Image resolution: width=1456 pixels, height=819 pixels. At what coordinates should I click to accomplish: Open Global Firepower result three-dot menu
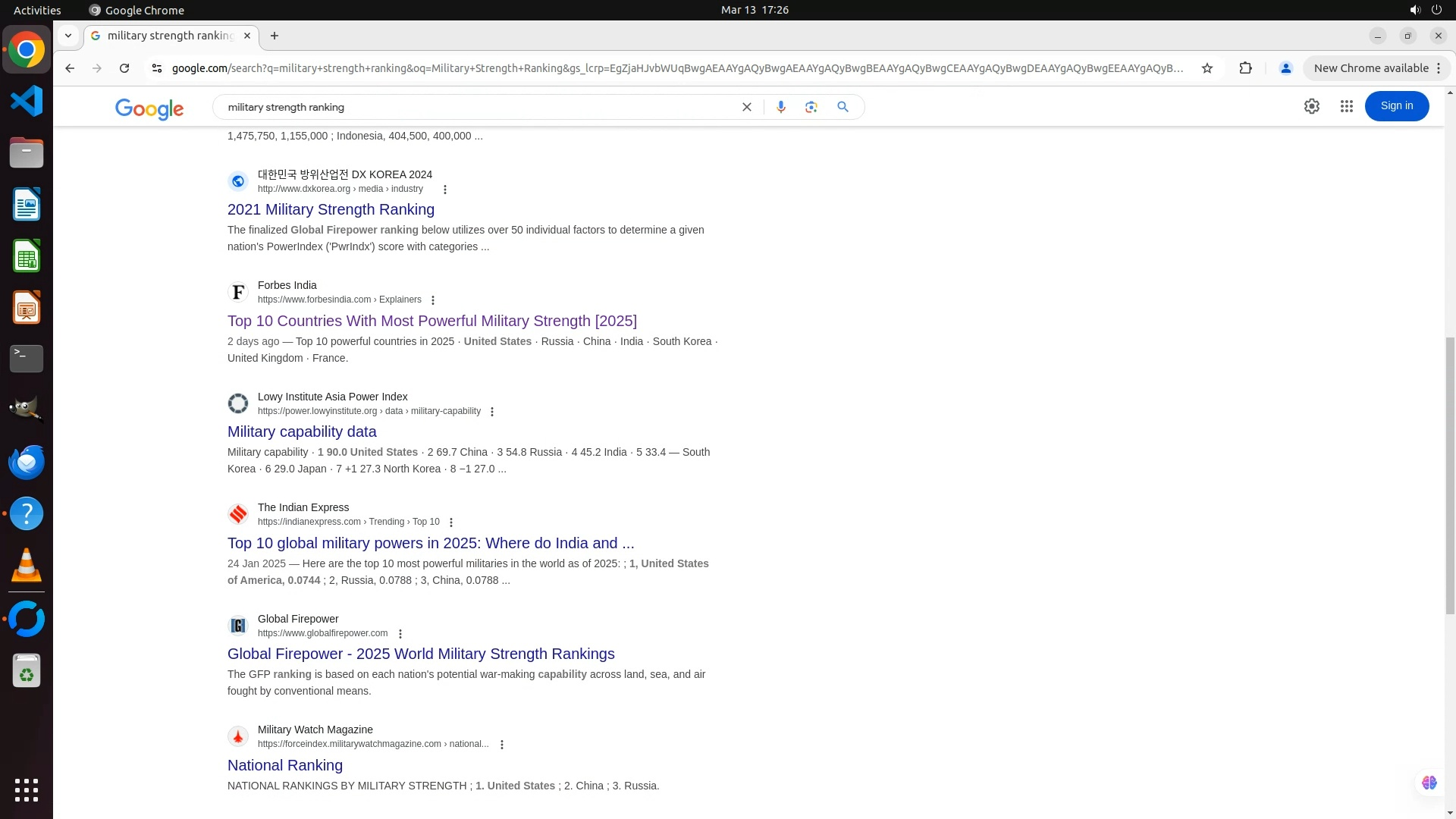(x=400, y=634)
